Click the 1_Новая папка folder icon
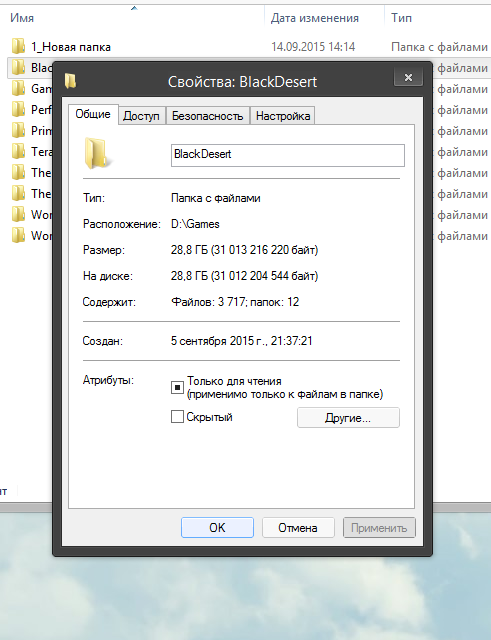Viewport: 491px width, 640px height. [x=18, y=47]
